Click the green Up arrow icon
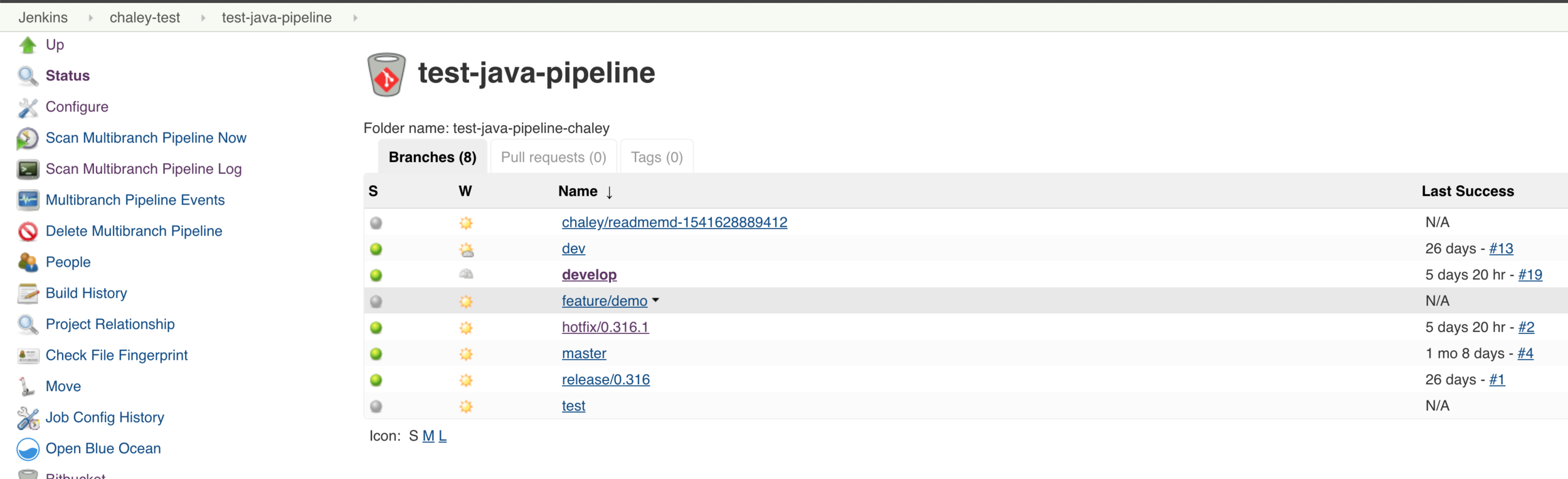This screenshot has height=479, width=1568. [x=28, y=45]
